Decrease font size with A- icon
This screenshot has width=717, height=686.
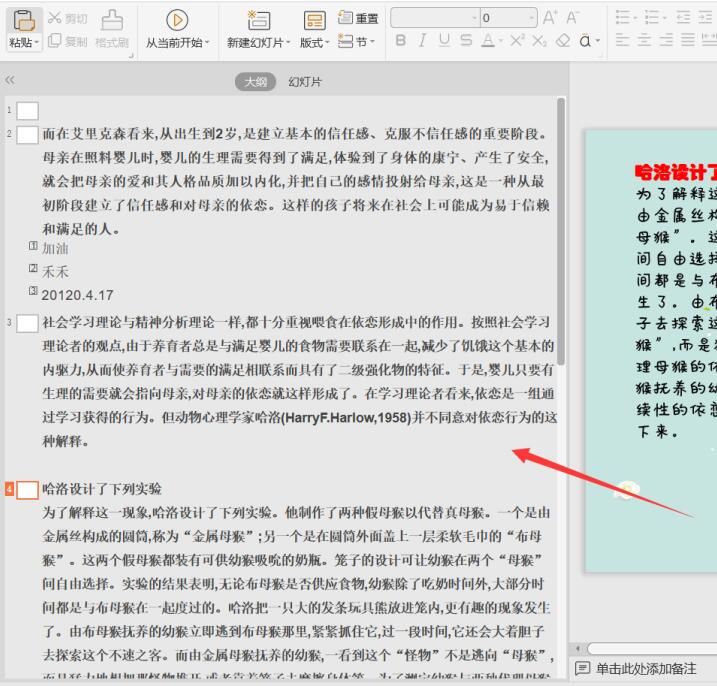click(573, 18)
